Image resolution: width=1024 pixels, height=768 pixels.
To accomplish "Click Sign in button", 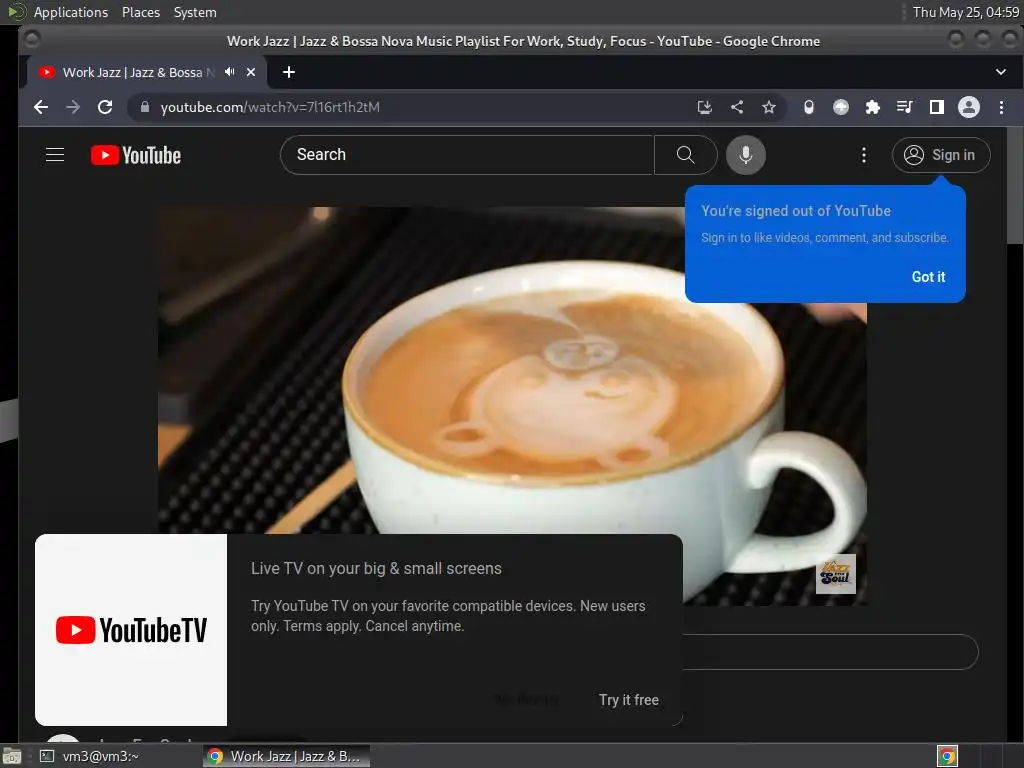I will [x=940, y=155].
